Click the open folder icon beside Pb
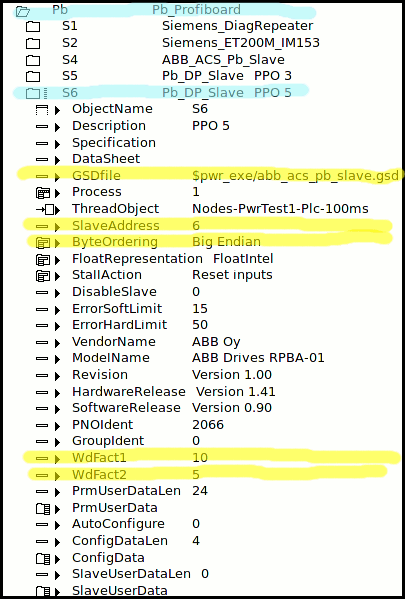This screenshot has width=405, height=599. (x=23, y=11)
